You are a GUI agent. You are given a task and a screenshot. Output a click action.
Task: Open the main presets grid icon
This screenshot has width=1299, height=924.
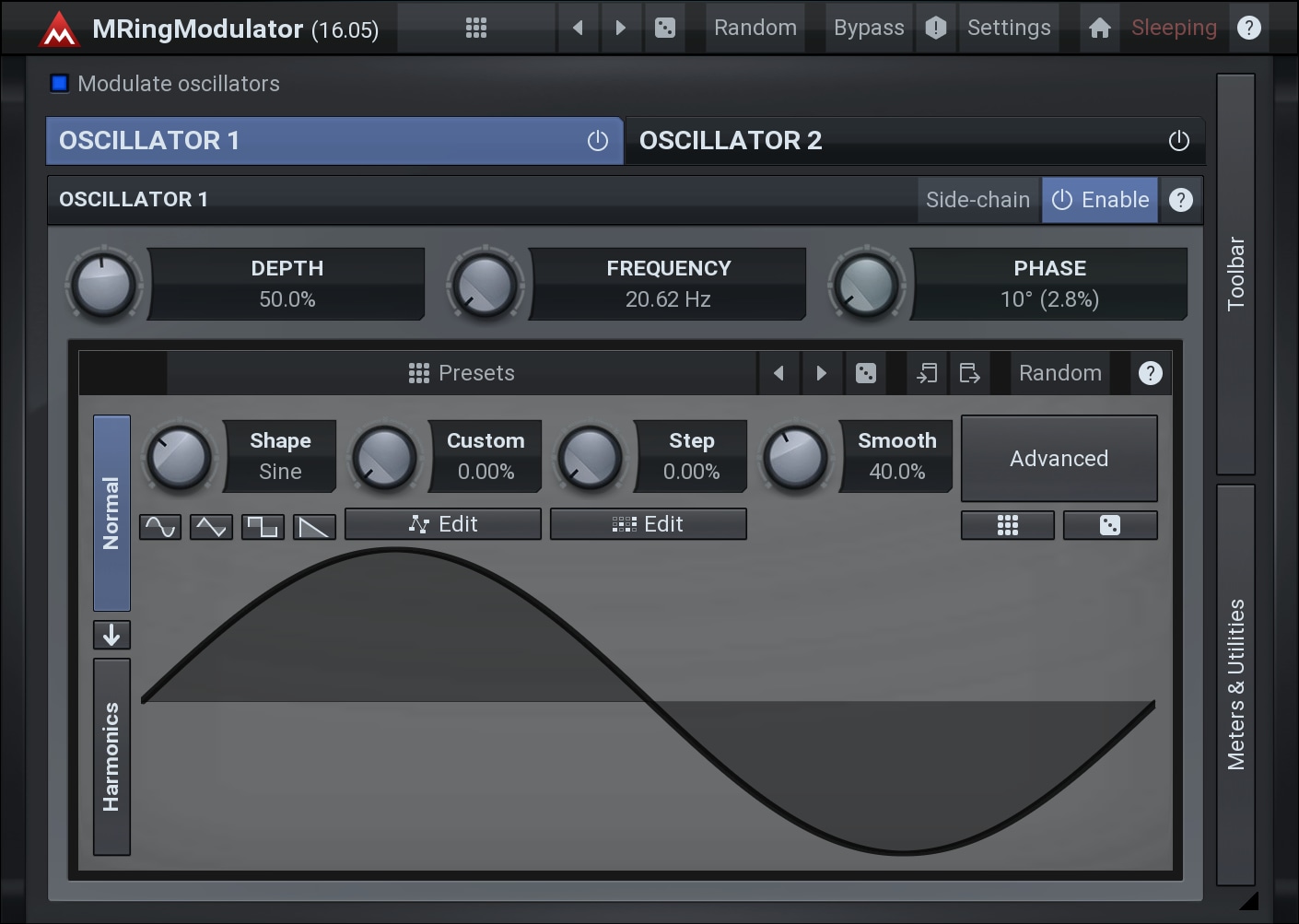tap(476, 28)
